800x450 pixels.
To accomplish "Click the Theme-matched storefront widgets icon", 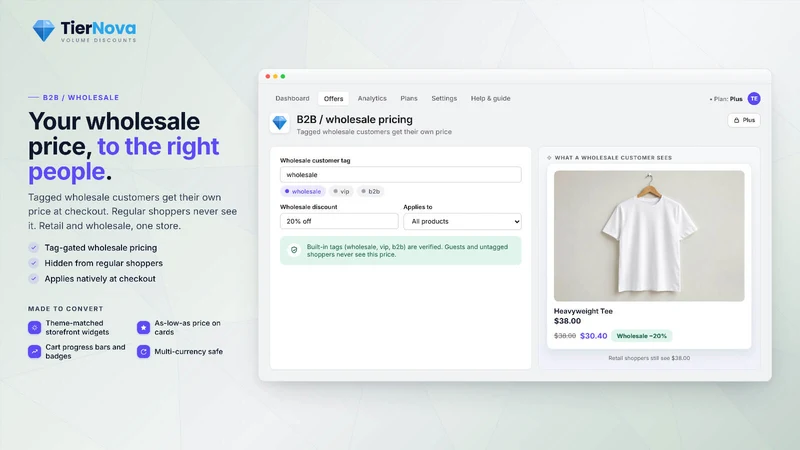I will 34,328.
